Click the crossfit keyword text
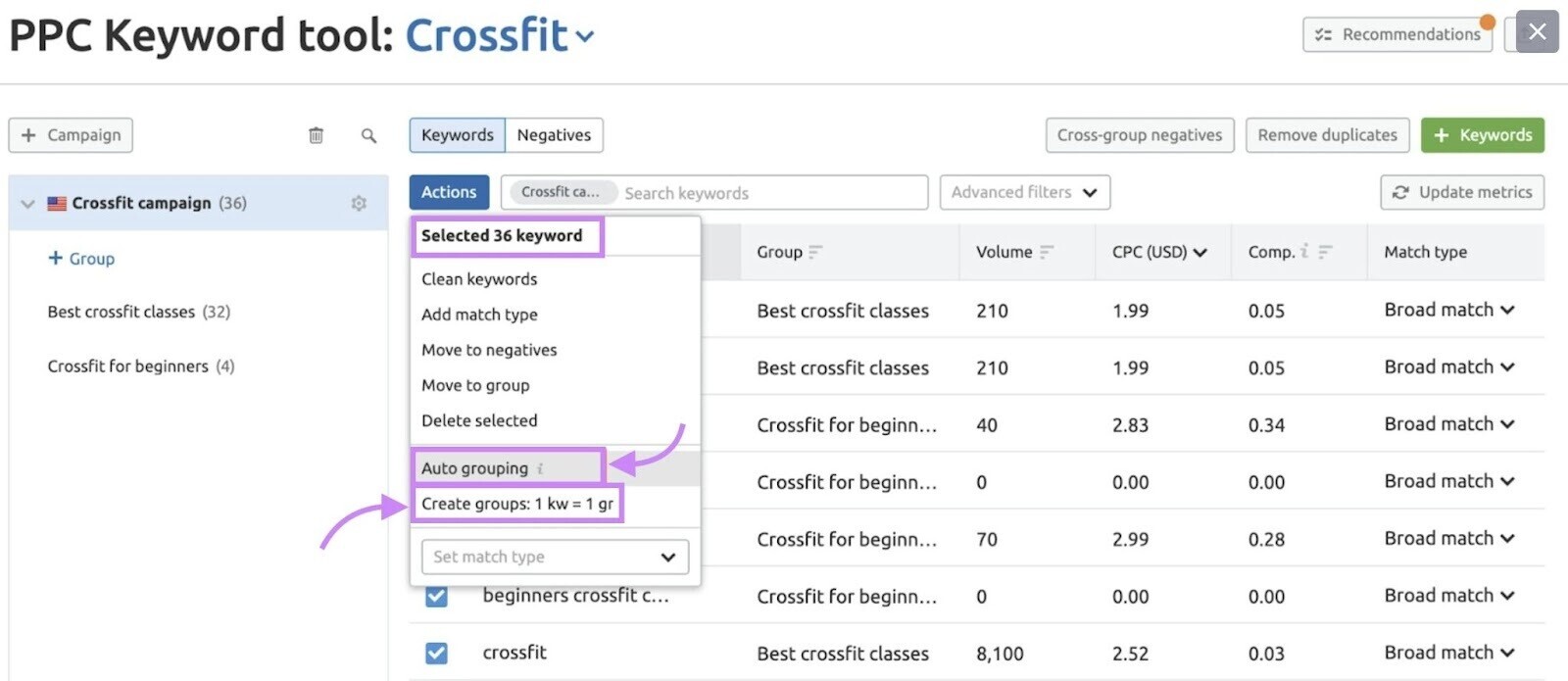The image size is (1568, 681). [514, 653]
